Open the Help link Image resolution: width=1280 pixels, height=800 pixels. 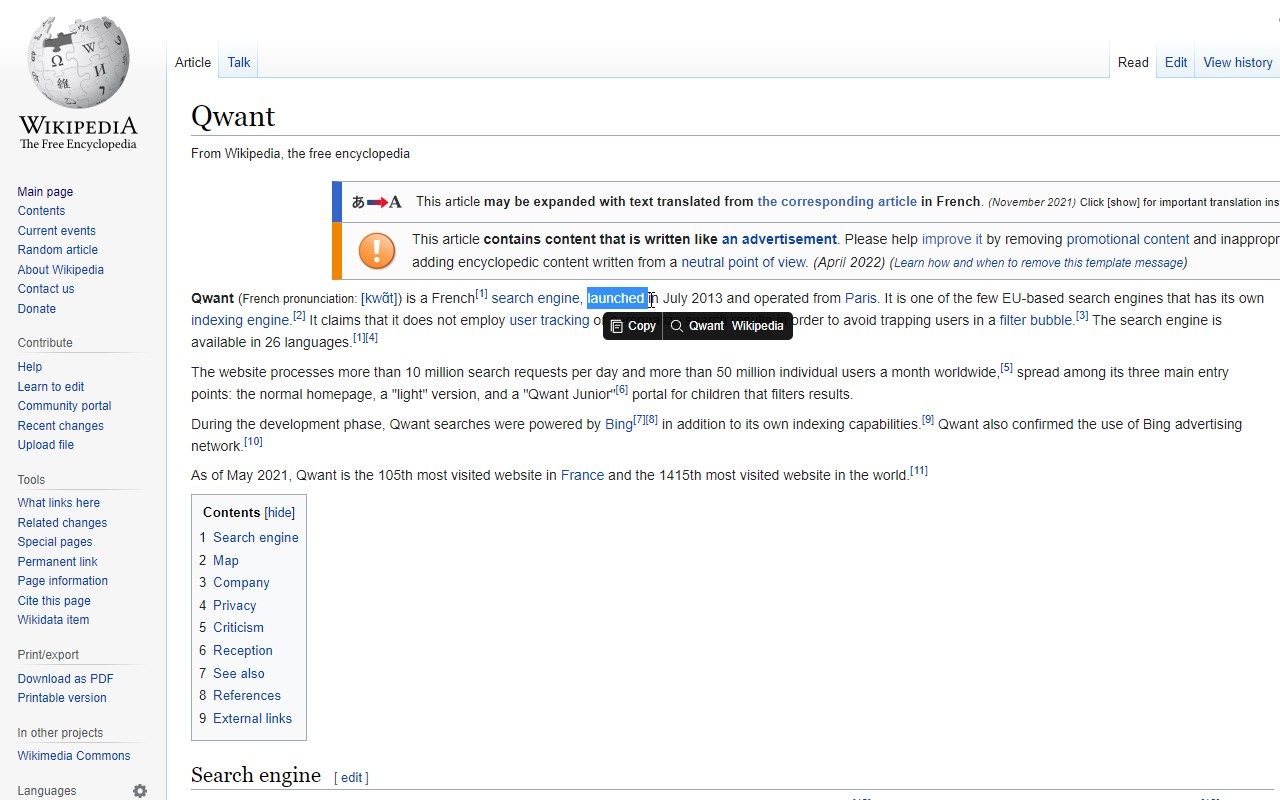click(x=30, y=367)
